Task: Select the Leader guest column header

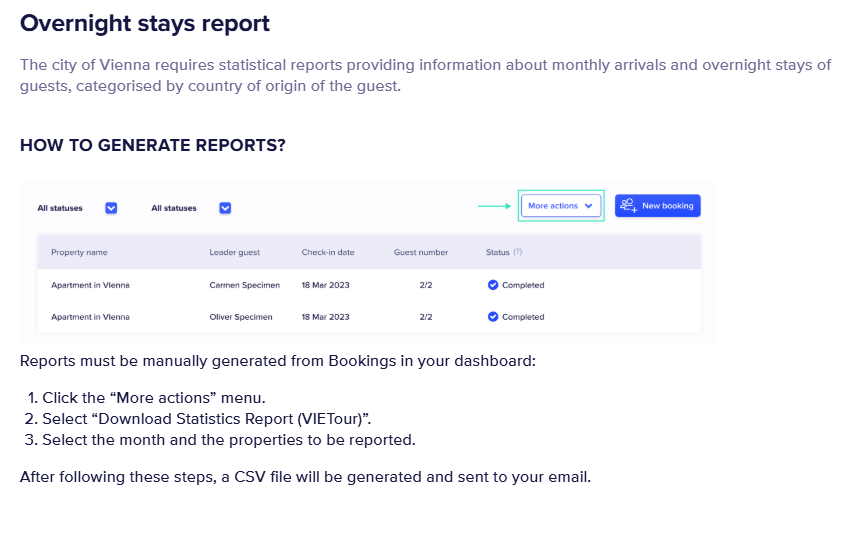Action: [233, 253]
